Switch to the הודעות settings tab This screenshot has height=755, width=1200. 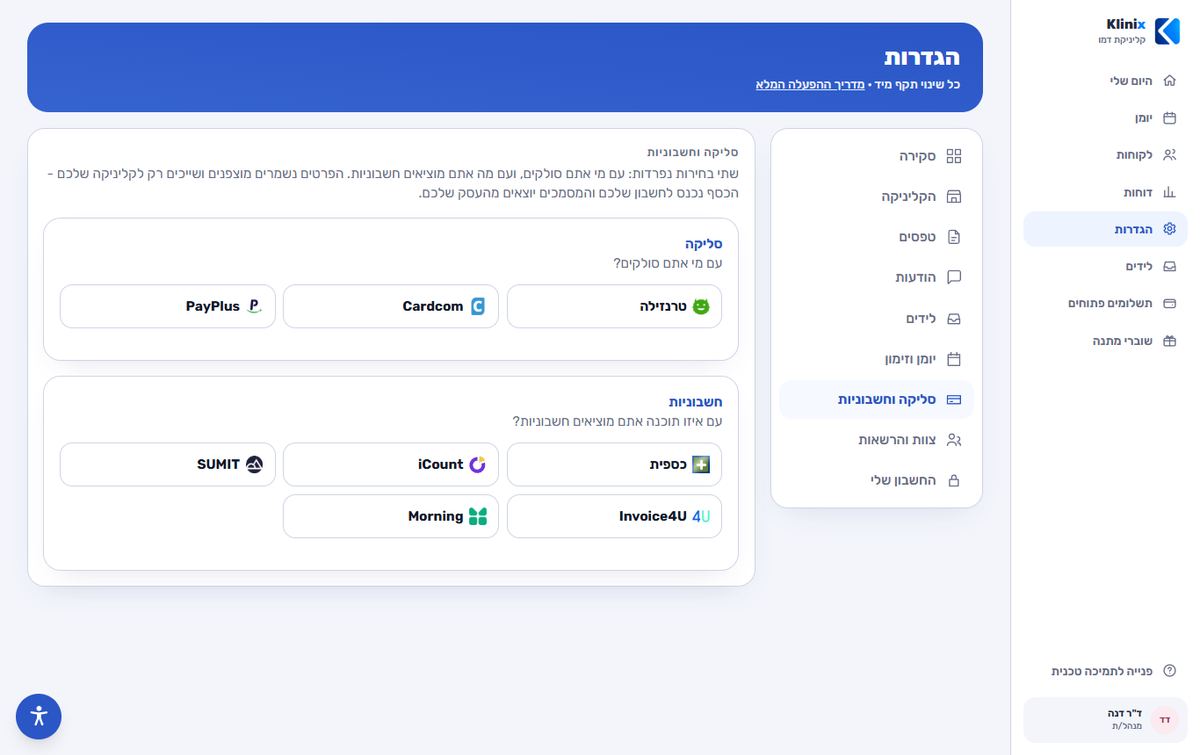876,277
